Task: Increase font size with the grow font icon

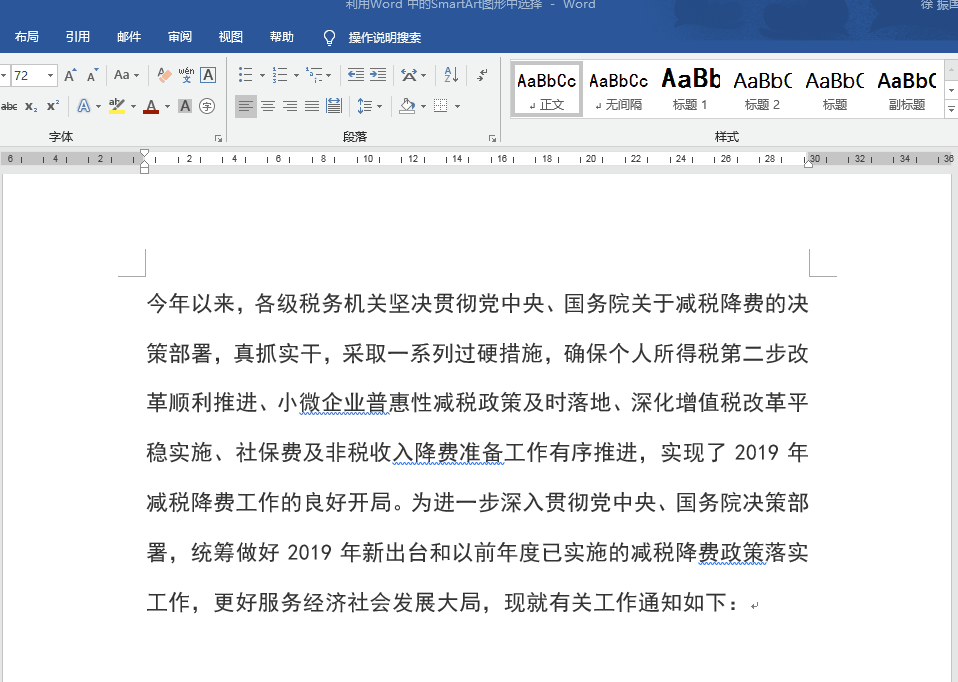Action: [70, 75]
